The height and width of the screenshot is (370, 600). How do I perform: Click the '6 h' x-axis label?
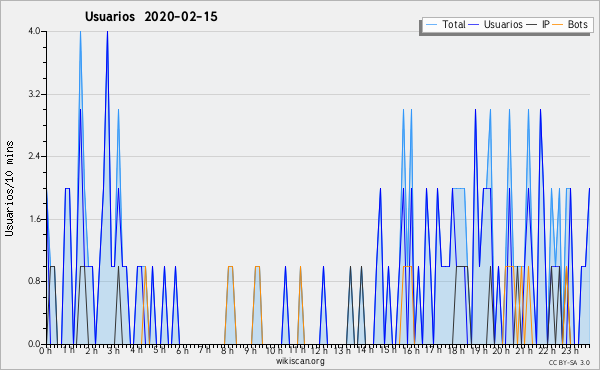tap(182, 351)
